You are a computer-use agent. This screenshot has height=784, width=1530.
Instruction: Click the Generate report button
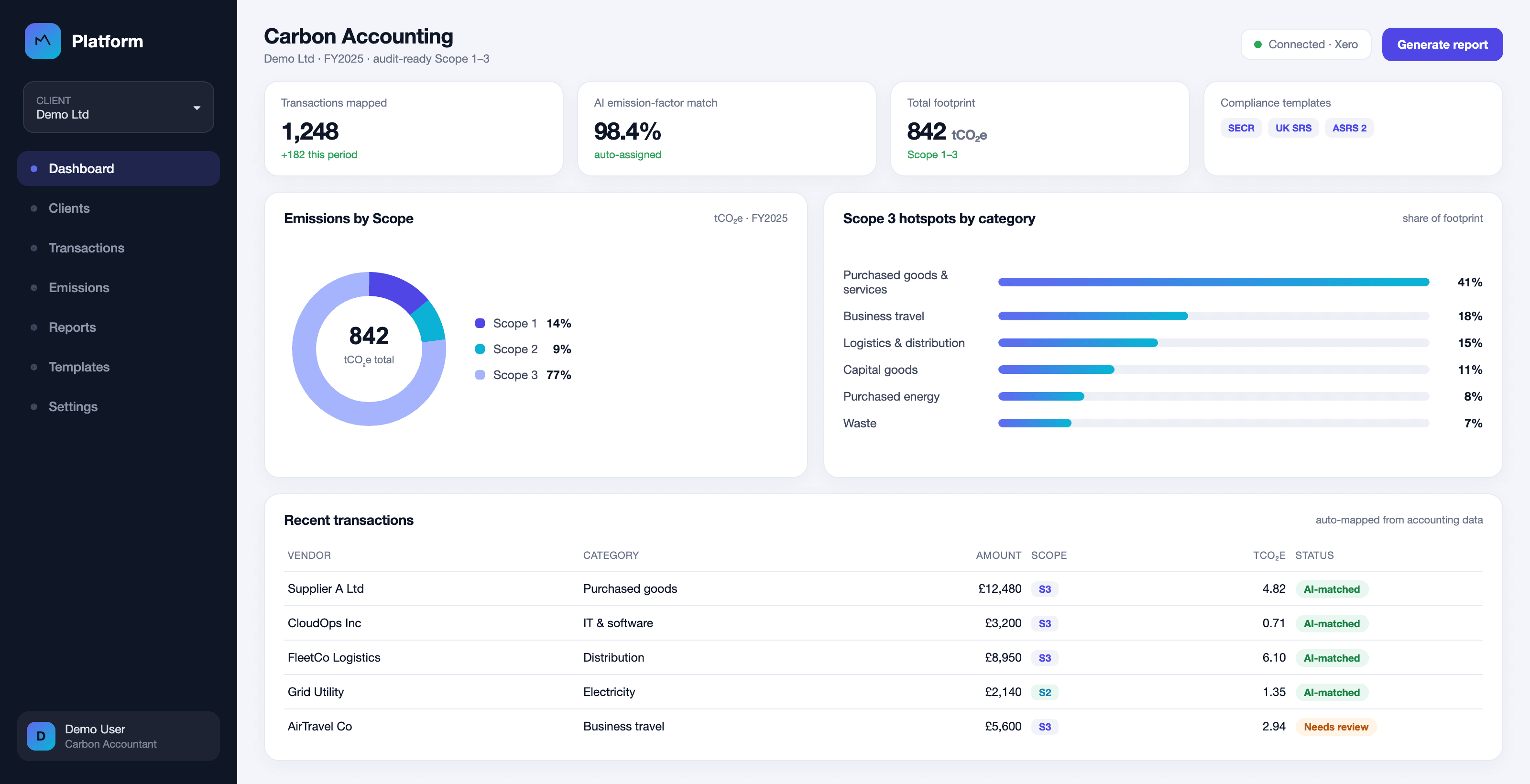[1442, 44]
